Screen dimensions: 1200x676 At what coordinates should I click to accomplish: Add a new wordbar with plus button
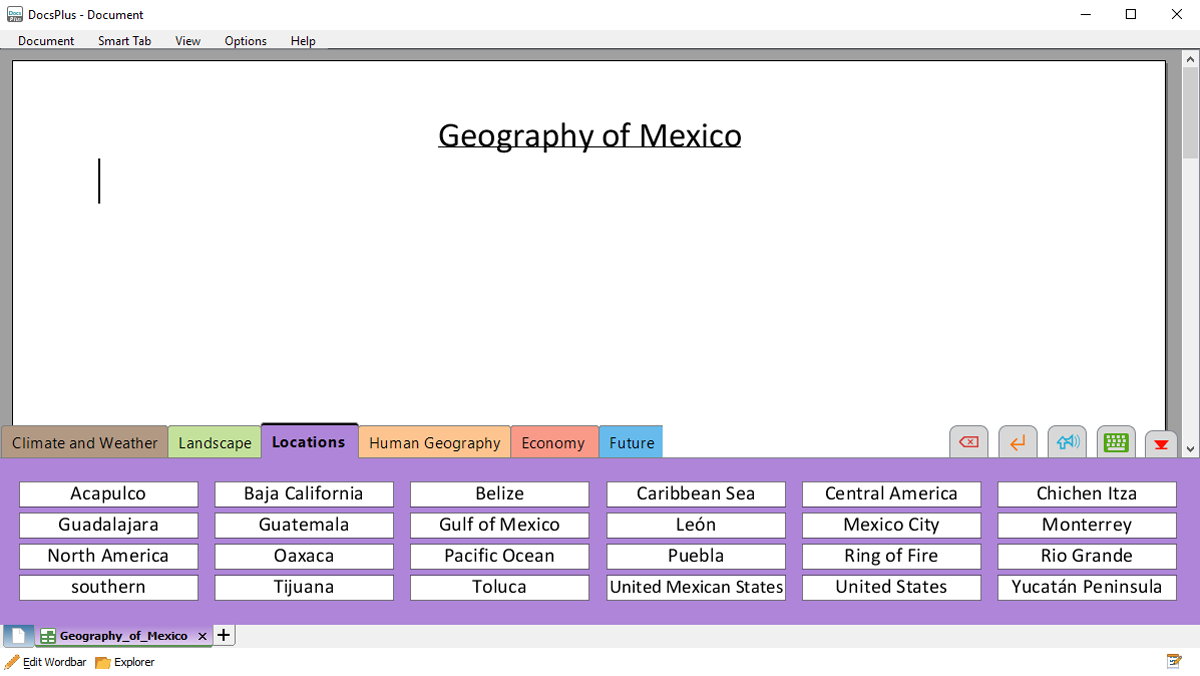[224, 635]
